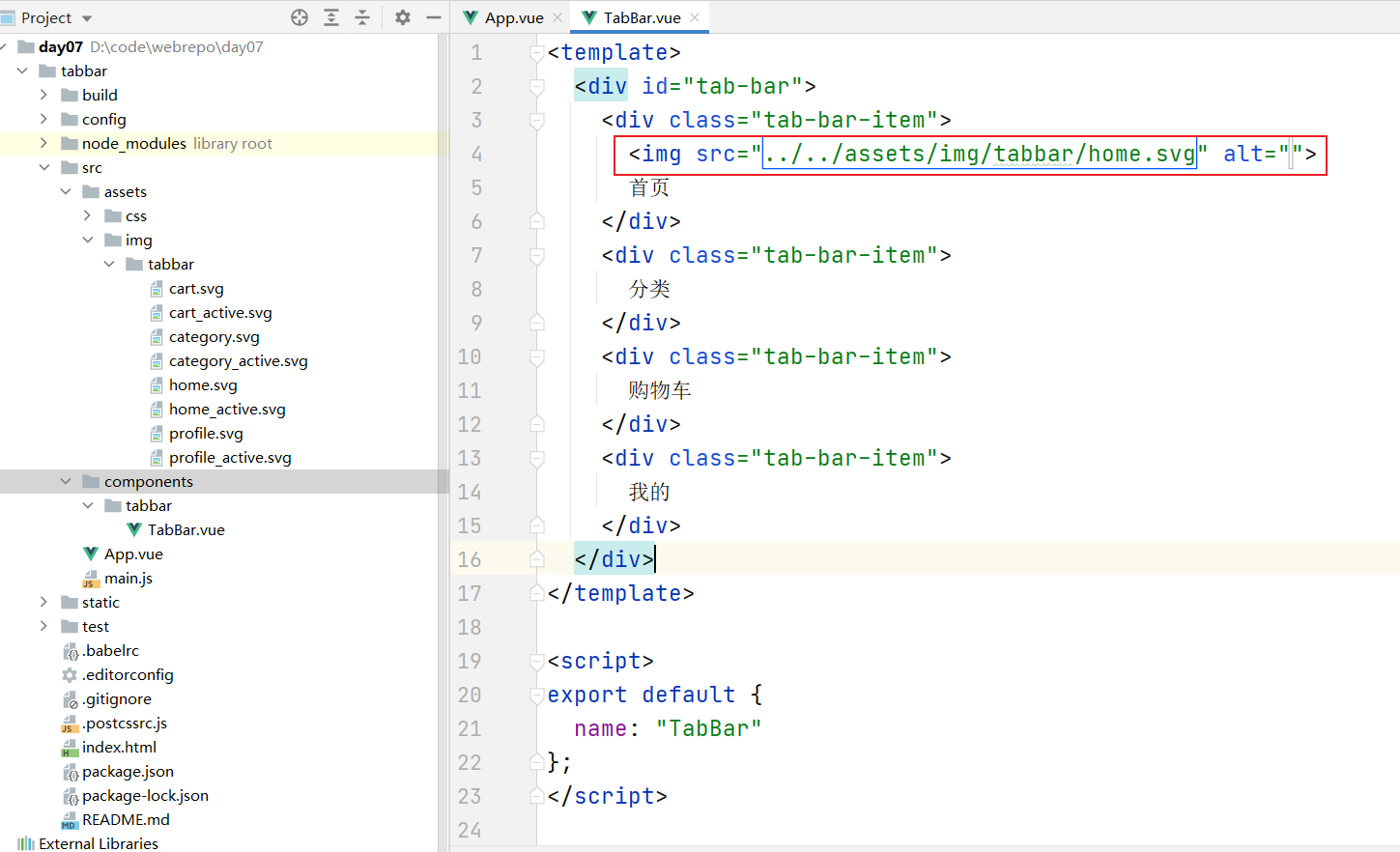Click index.html file icon
1400x852 pixels.
[x=70, y=748]
